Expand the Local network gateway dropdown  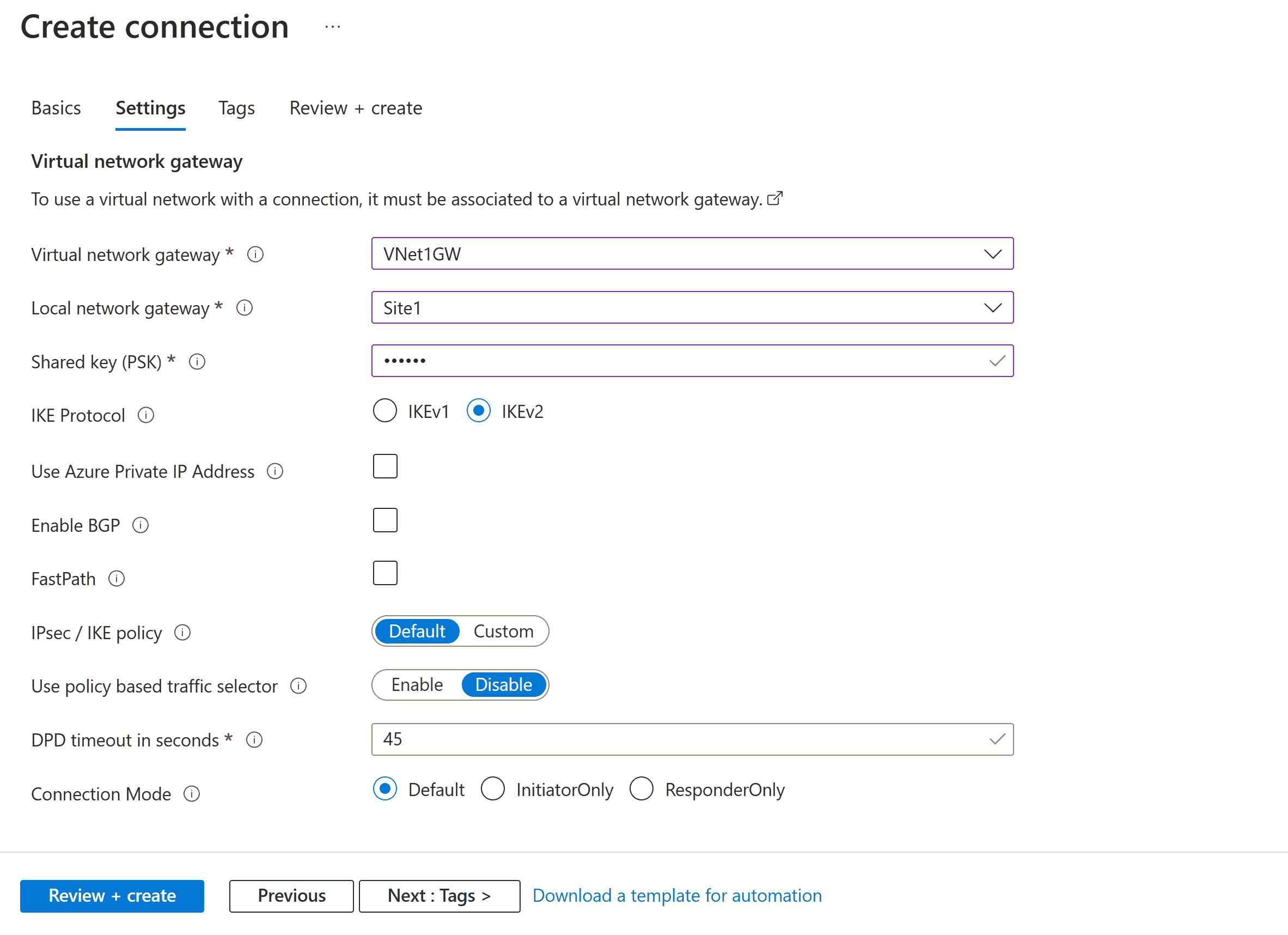pyautogui.click(x=993, y=307)
